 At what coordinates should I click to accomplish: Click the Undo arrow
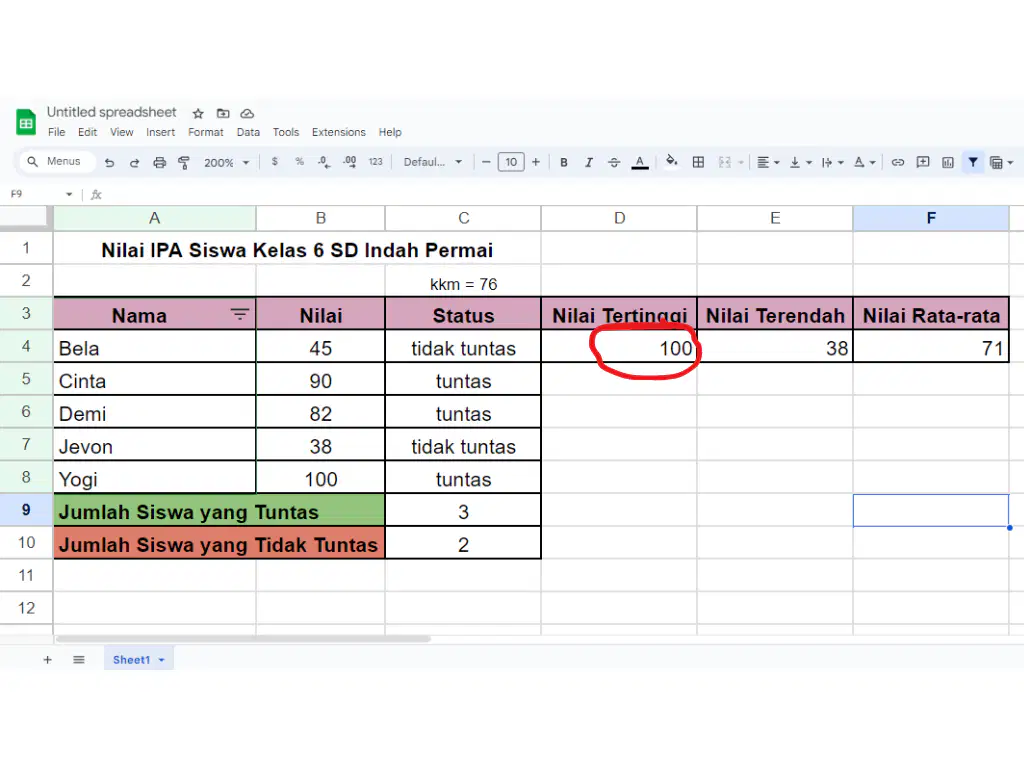109,162
